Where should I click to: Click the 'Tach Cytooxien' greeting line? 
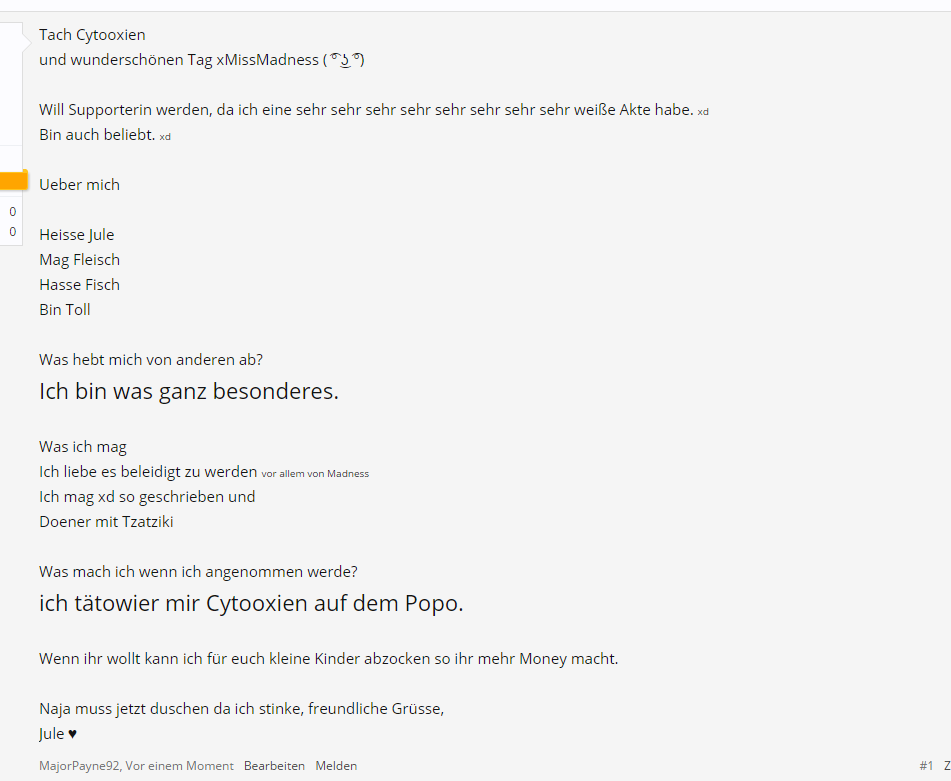92,35
